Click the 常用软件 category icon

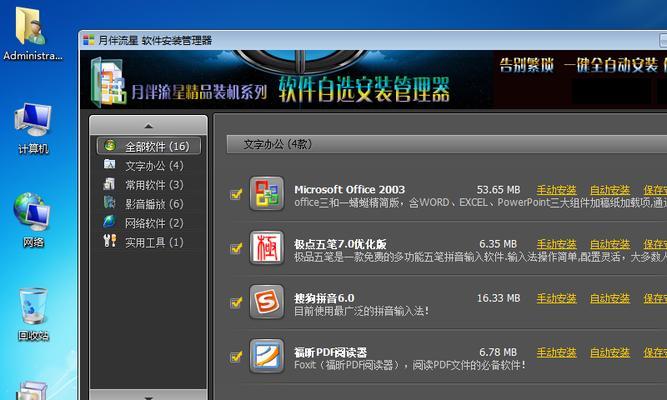click(x=109, y=184)
